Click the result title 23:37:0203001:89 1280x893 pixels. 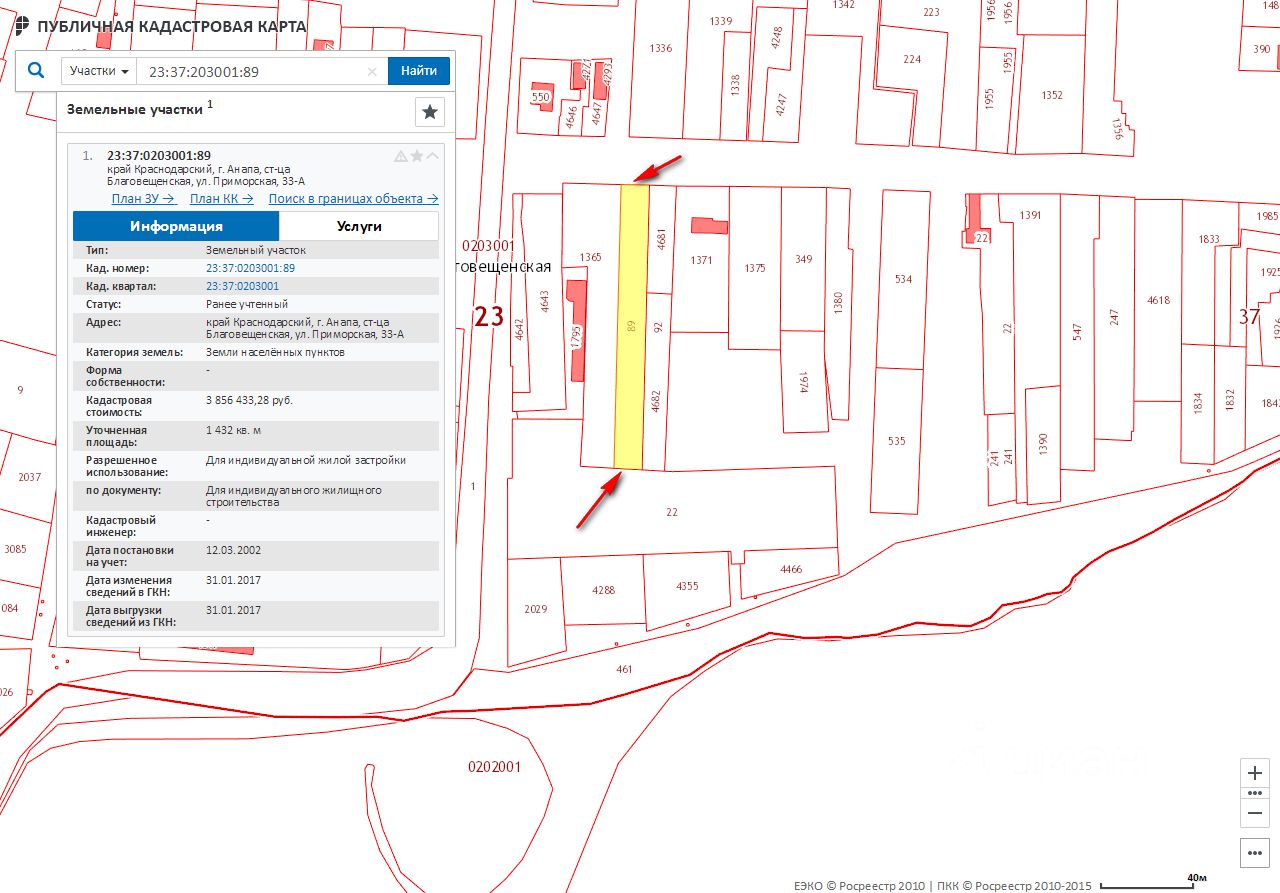click(159, 155)
